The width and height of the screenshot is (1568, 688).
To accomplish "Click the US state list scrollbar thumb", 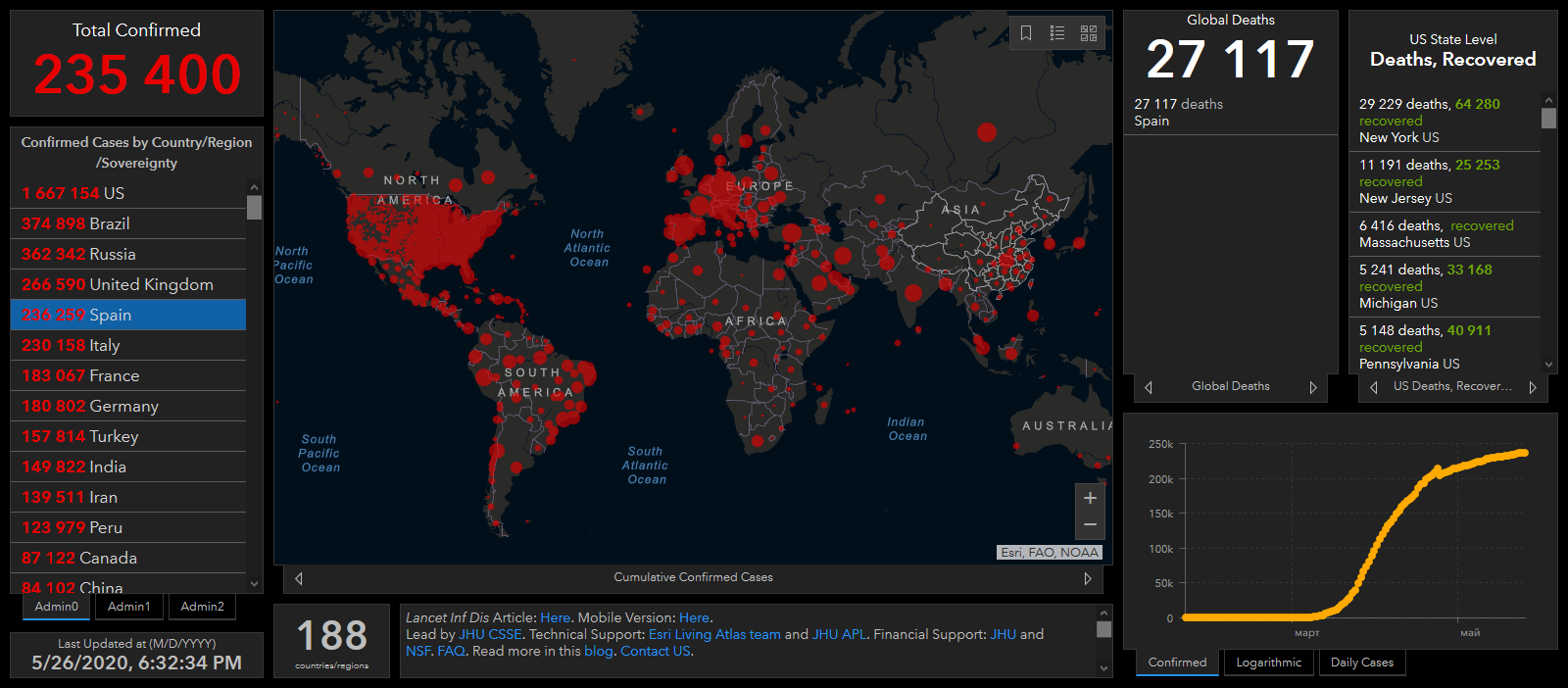I will tap(1548, 118).
